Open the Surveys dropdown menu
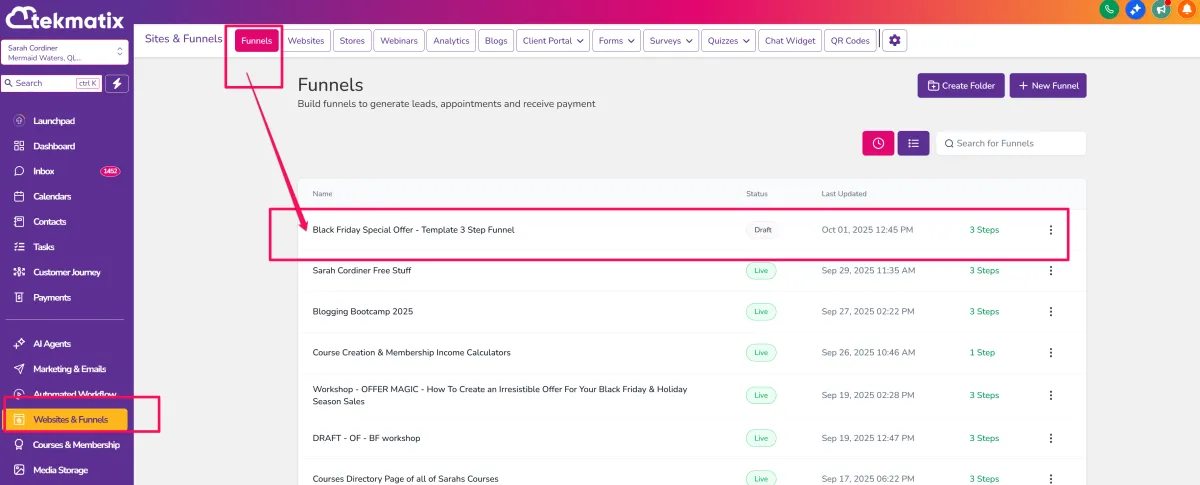Screen dimensions: 1200x485 tap(671, 41)
